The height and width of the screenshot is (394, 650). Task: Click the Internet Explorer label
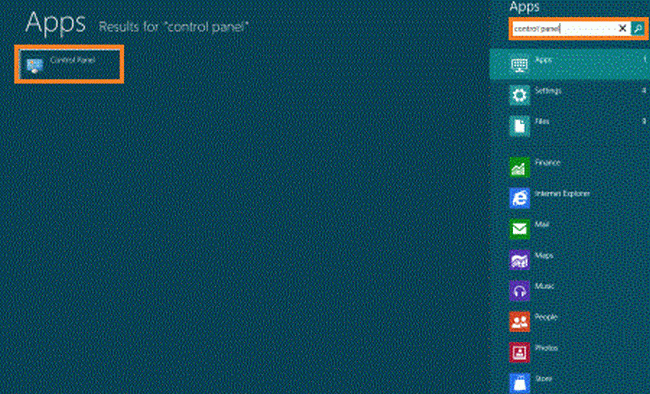[x=562, y=194]
